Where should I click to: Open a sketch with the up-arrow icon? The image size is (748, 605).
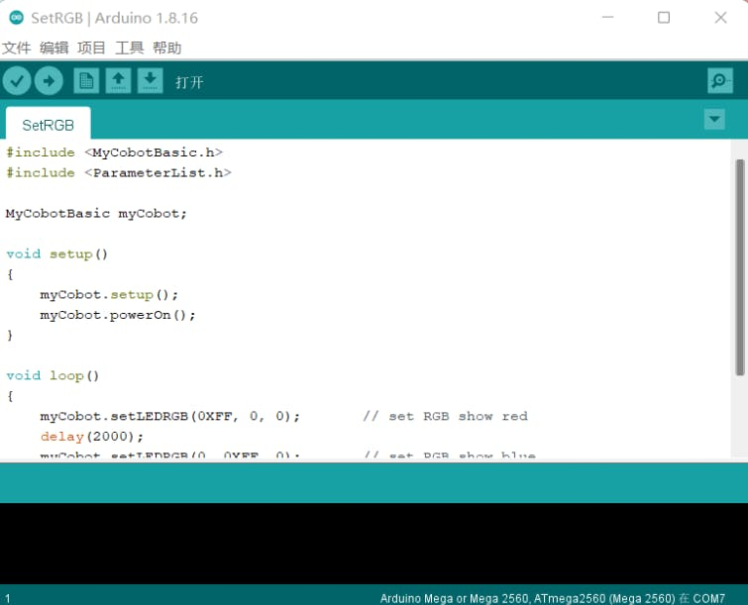coord(118,81)
